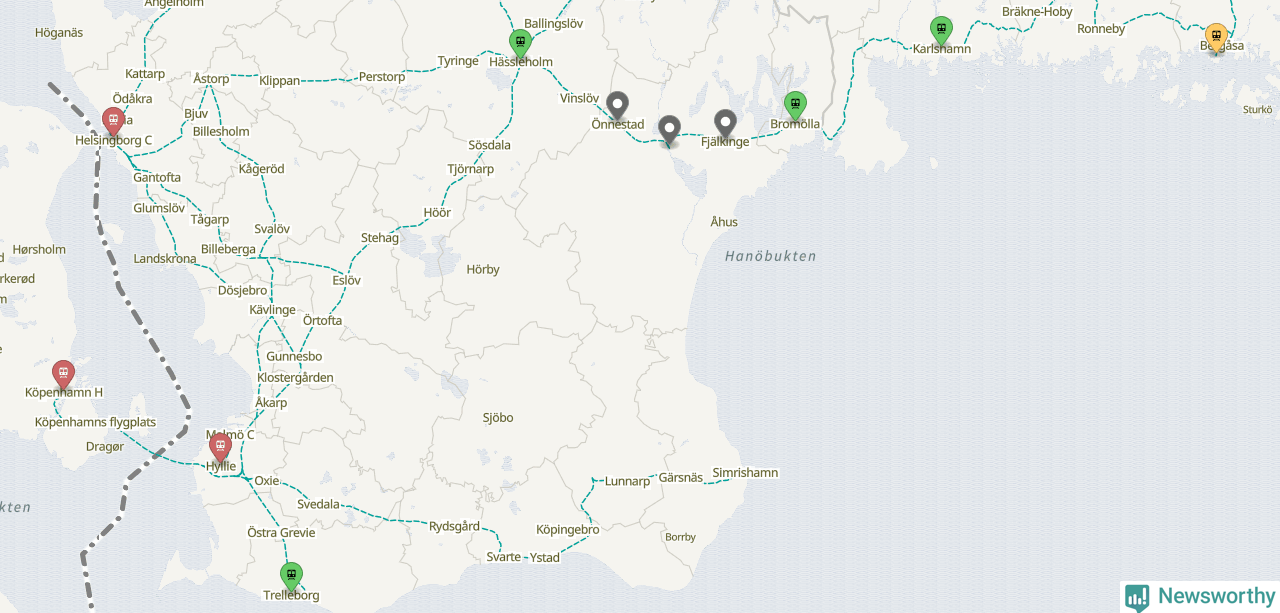Select the green station marker at Karlshamn
Screen dimensions: 1280x613
tap(941, 30)
